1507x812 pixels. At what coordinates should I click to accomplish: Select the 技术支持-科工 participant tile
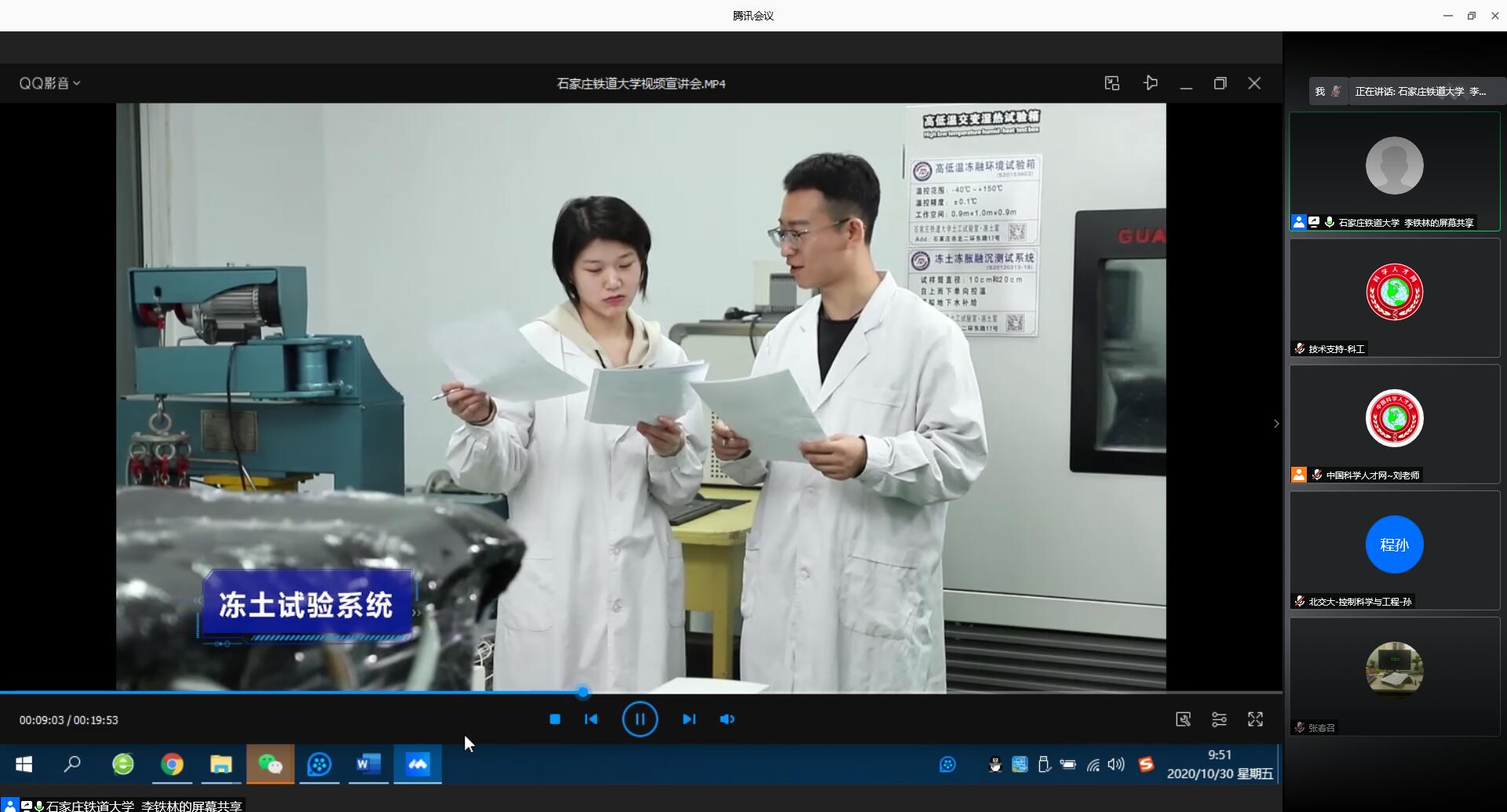click(x=1395, y=297)
